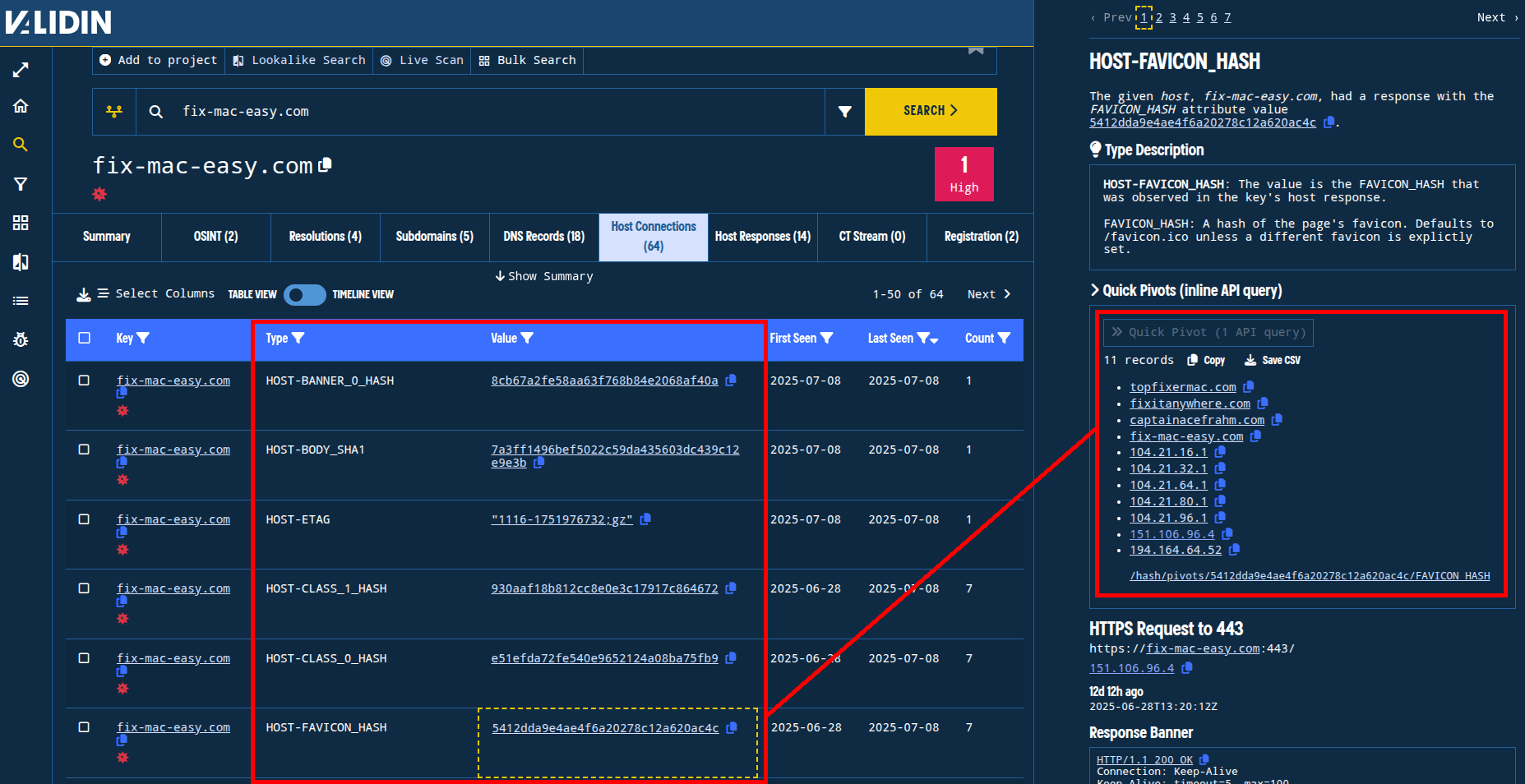This screenshot has width=1525, height=784.
Task: Go to page 2 in detail panel
Action: coord(1159,17)
